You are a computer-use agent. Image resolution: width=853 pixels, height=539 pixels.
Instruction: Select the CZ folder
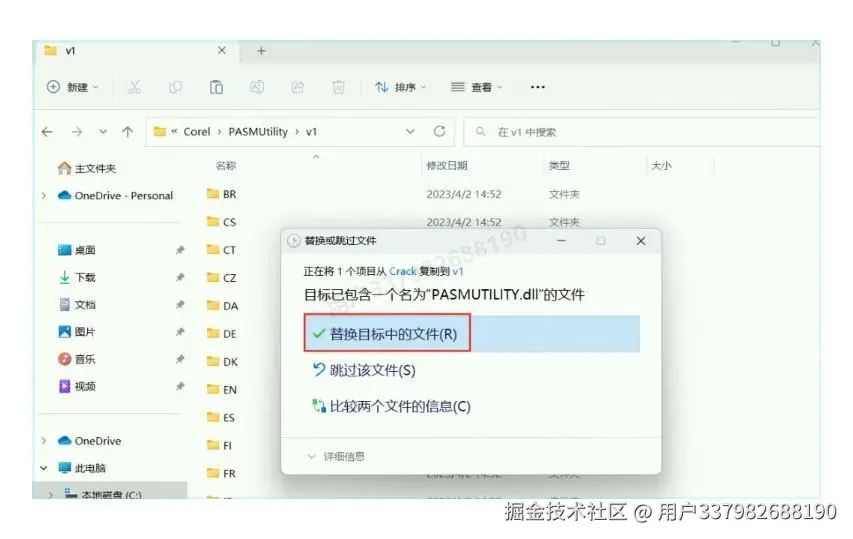pyautogui.click(x=222, y=277)
